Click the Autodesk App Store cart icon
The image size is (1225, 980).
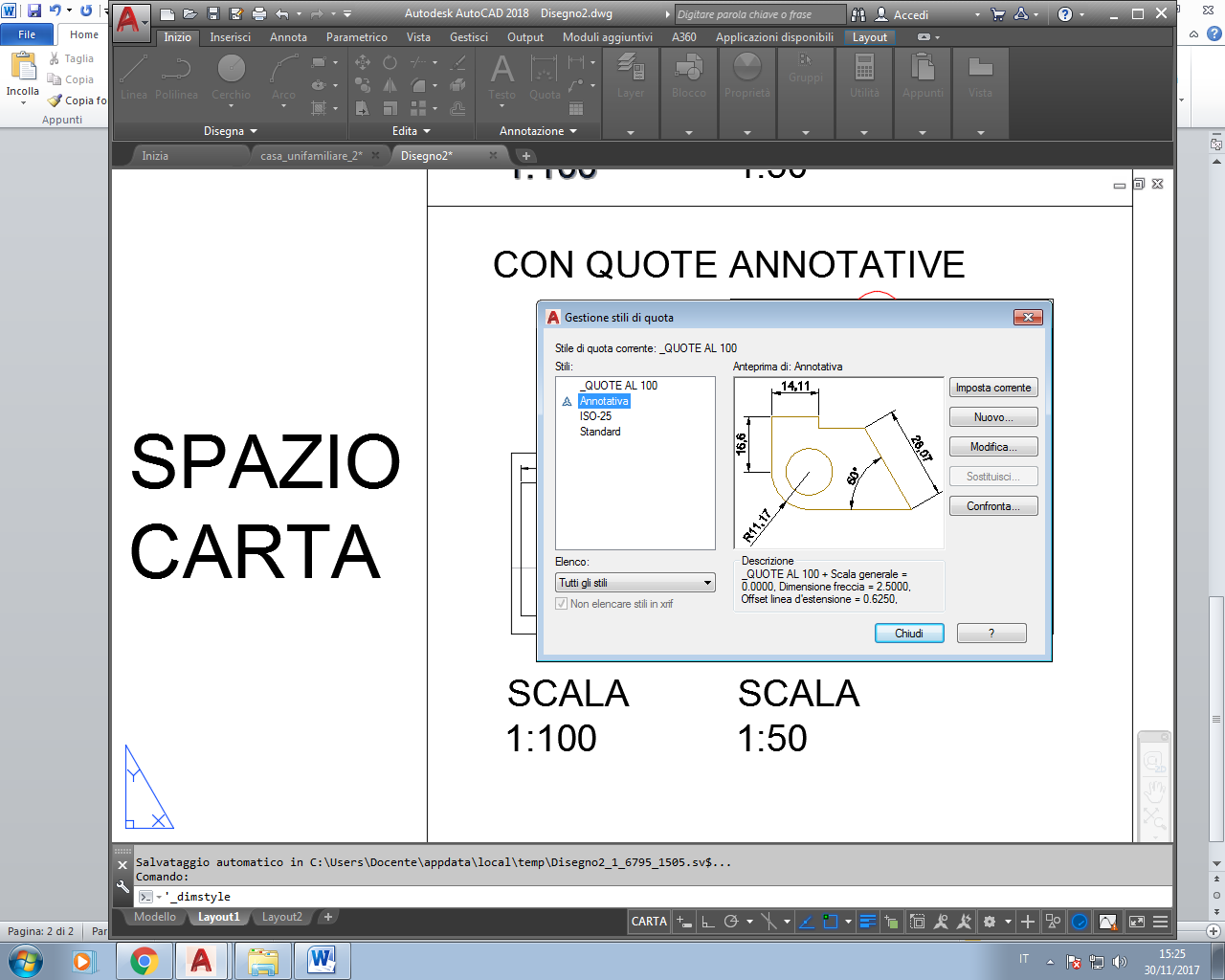click(998, 14)
